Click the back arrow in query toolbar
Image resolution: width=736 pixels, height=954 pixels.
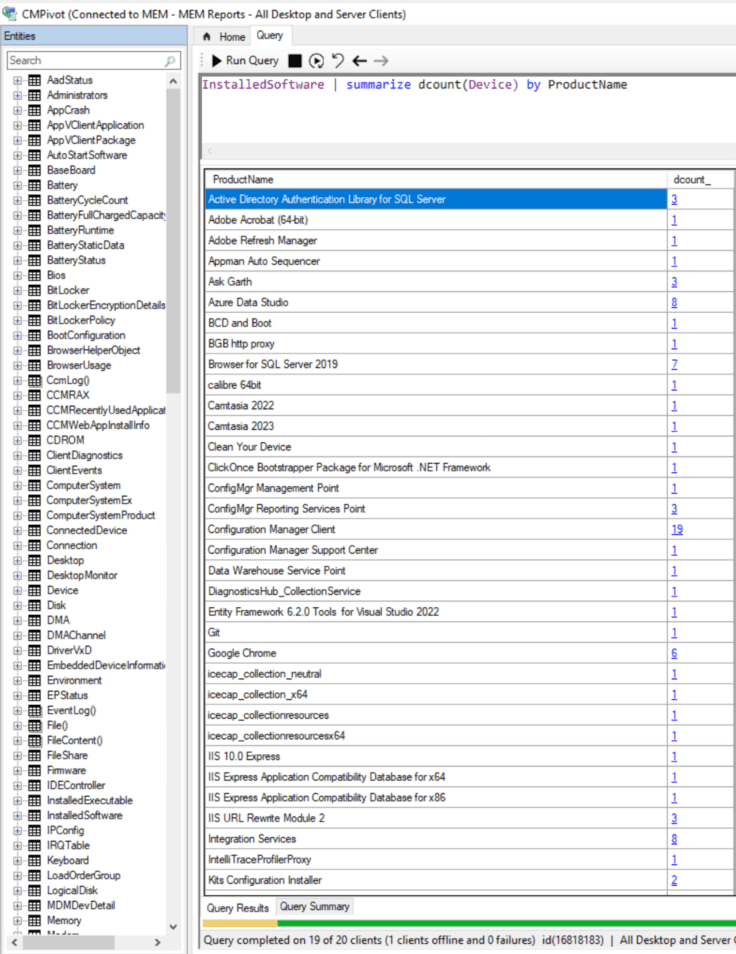tap(359, 61)
